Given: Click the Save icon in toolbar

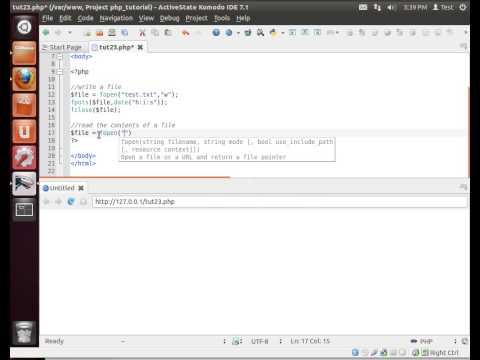Looking at the screenshot, I should [112, 32].
